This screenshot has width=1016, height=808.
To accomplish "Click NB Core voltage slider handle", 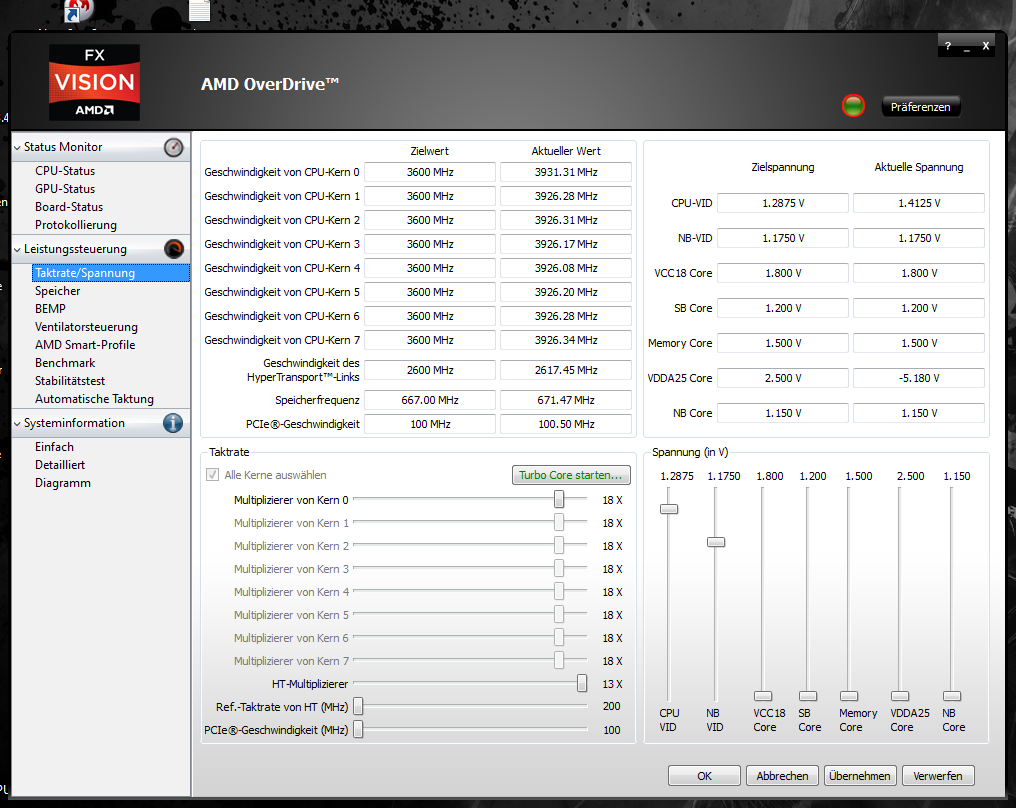I will (951, 696).
